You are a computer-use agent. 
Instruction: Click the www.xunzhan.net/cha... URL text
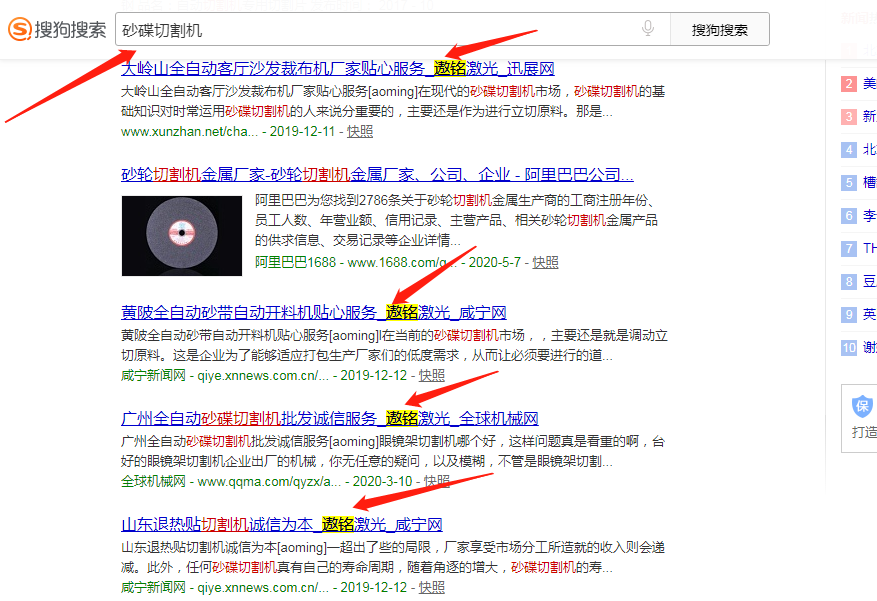(x=190, y=131)
